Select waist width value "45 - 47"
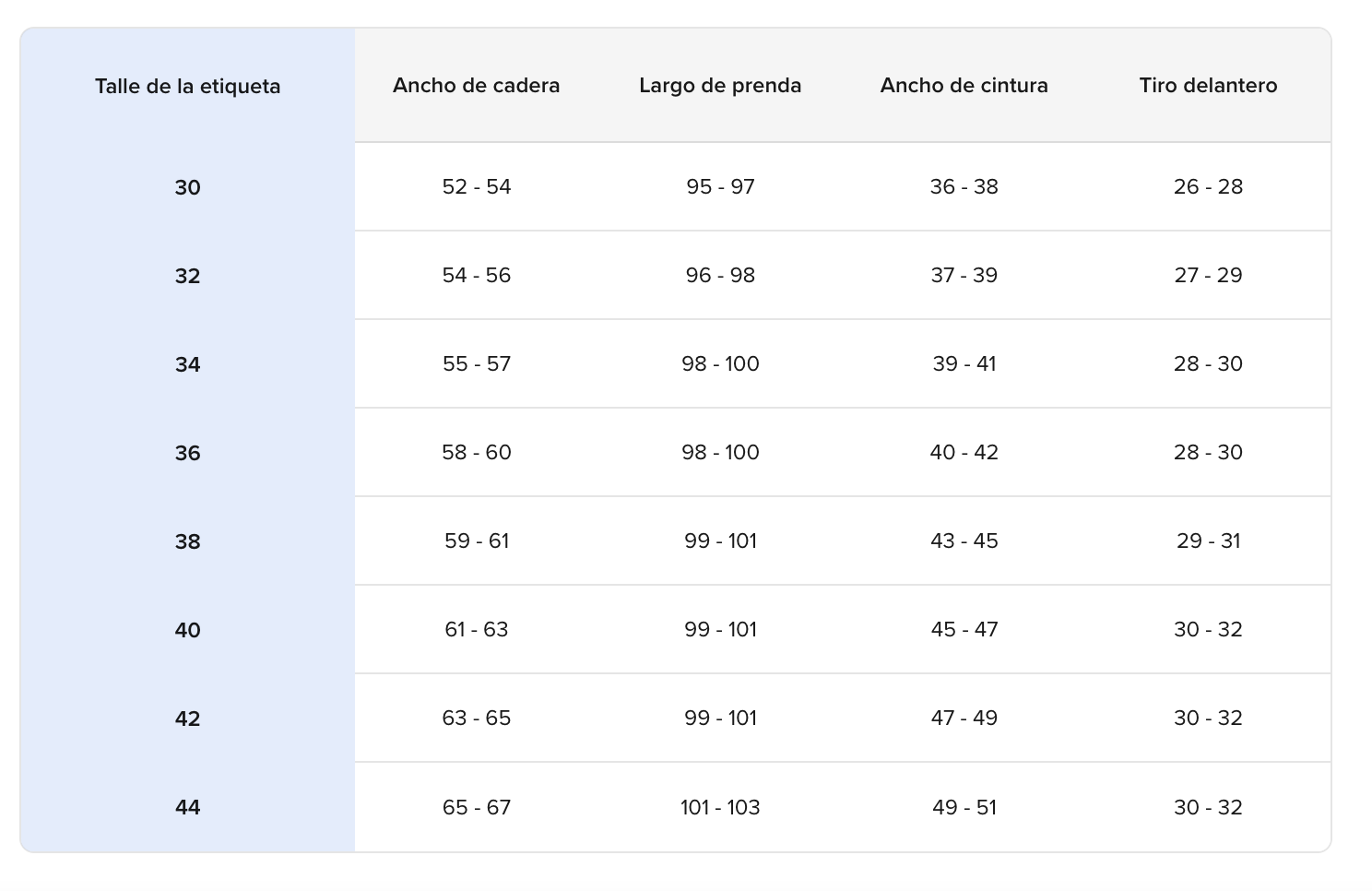Image resolution: width=1372 pixels, height=891 pixels. pyautogui.click(x=964, y=629)
